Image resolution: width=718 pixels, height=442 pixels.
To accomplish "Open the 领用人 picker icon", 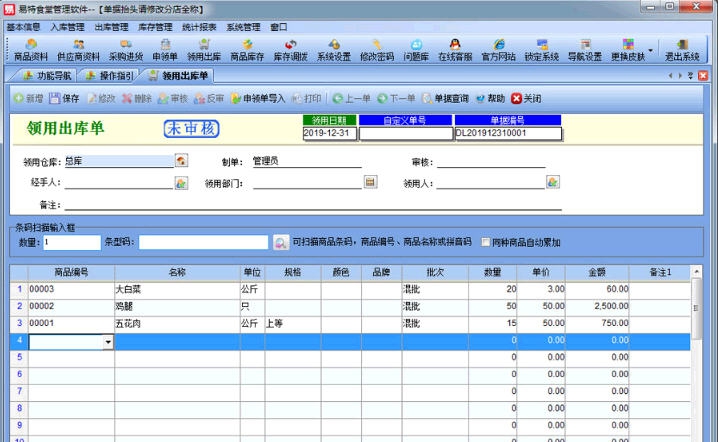I will coord(552,182).
